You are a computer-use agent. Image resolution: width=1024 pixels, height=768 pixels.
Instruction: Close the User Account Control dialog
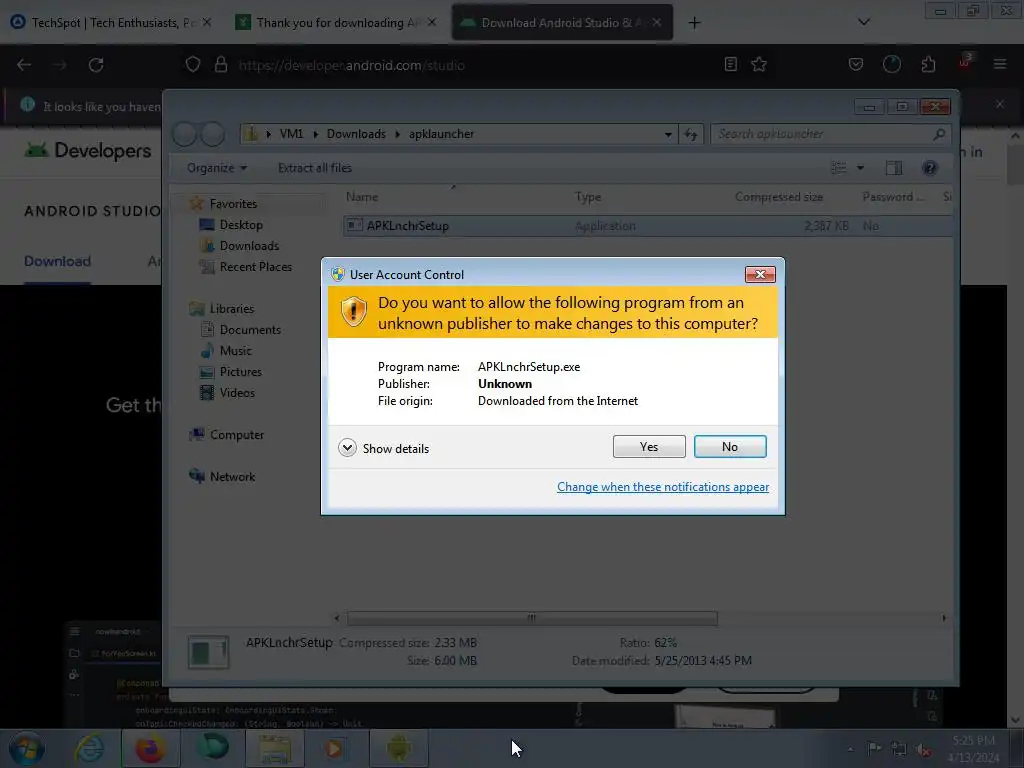click(760, 274)
